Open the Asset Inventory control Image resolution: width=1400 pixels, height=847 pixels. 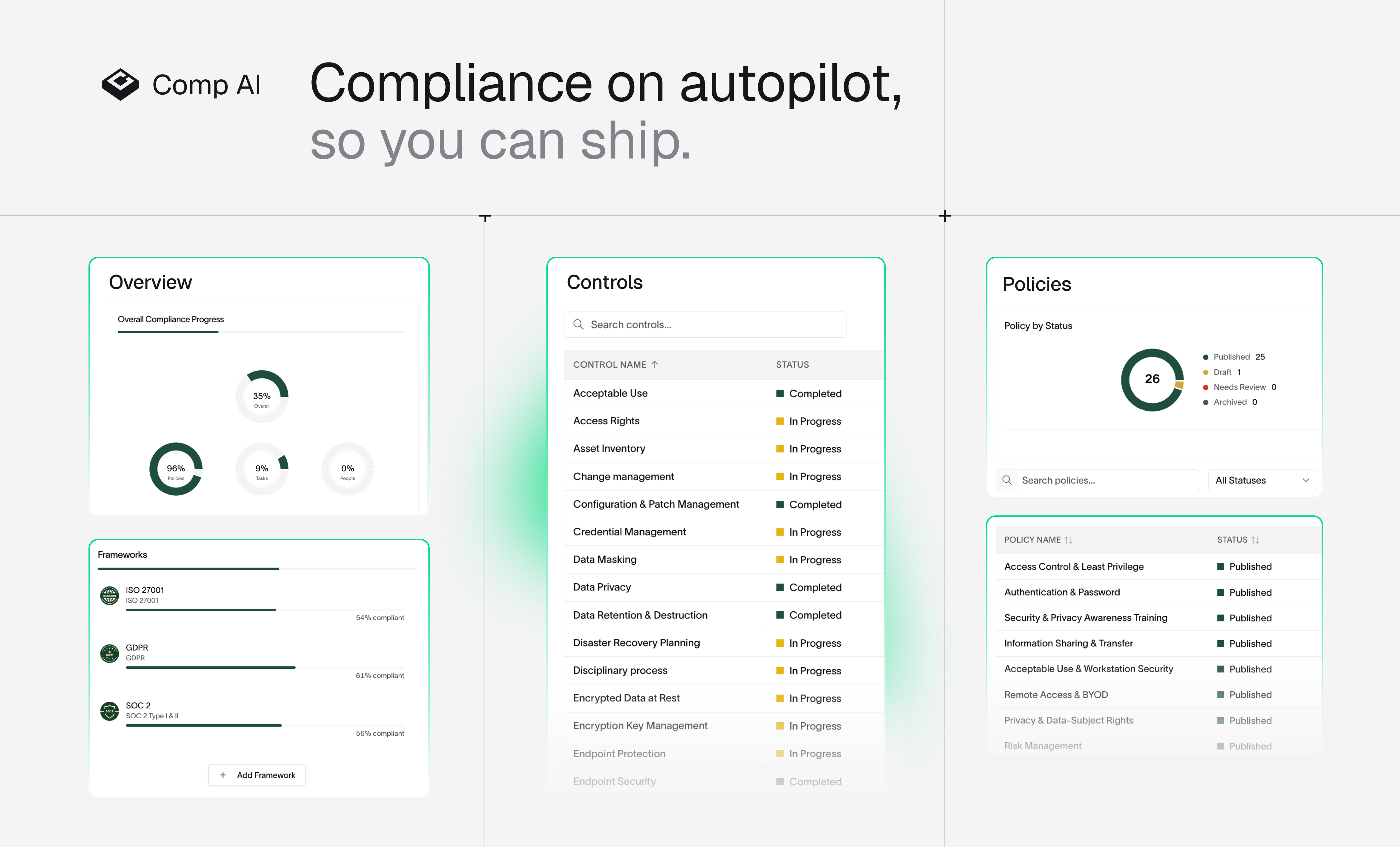point(609,449)
